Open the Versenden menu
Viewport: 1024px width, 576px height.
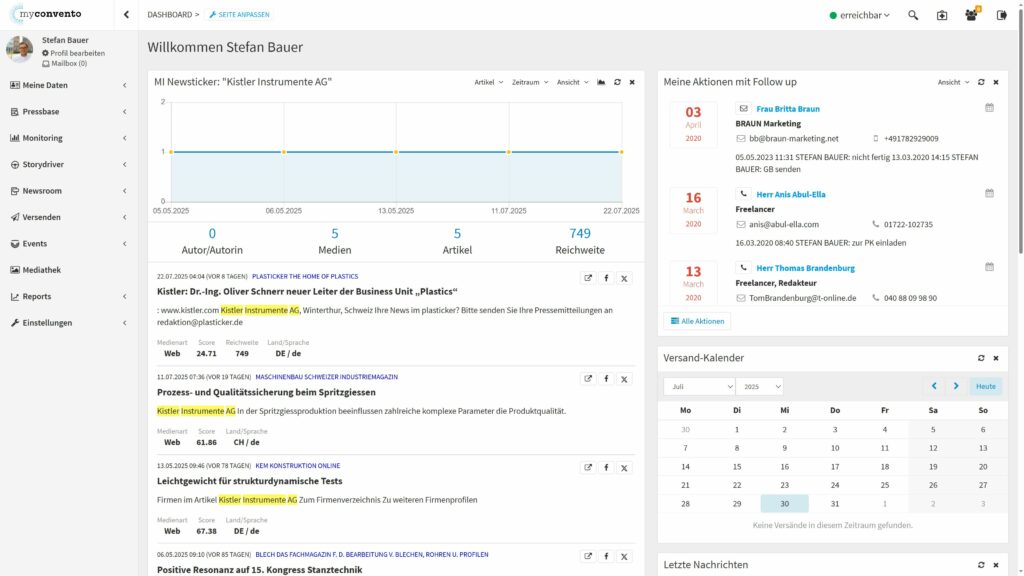pyautogui.click(x=69, y=217)
